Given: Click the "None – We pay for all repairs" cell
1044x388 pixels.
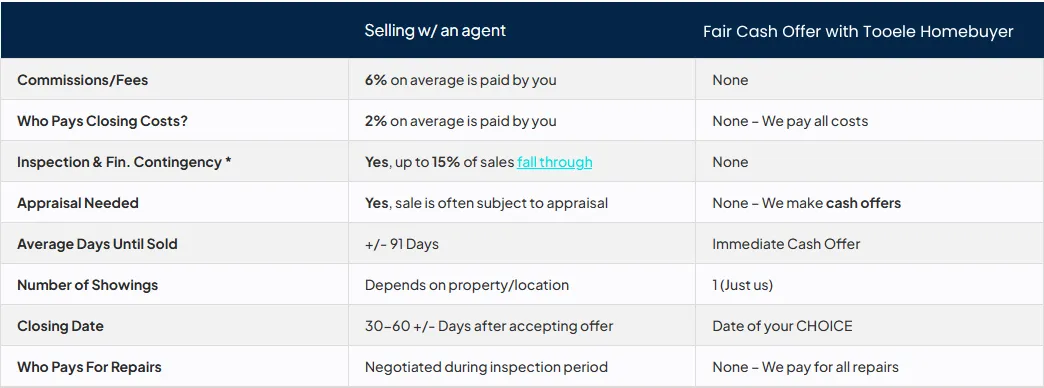Looking at the screenshot, I should [x=806, y=367].
